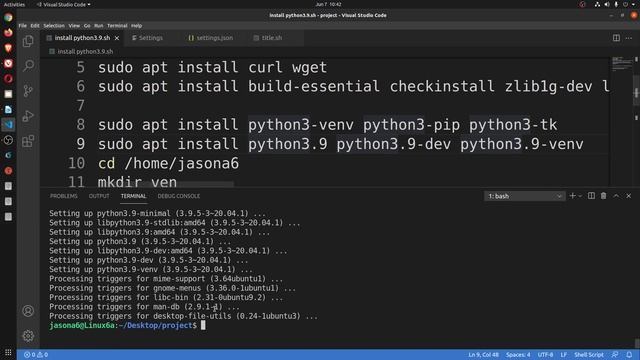Screen dimensions: 640x360
Task: Maximize the terminal panel size
Action: [616, 196]
